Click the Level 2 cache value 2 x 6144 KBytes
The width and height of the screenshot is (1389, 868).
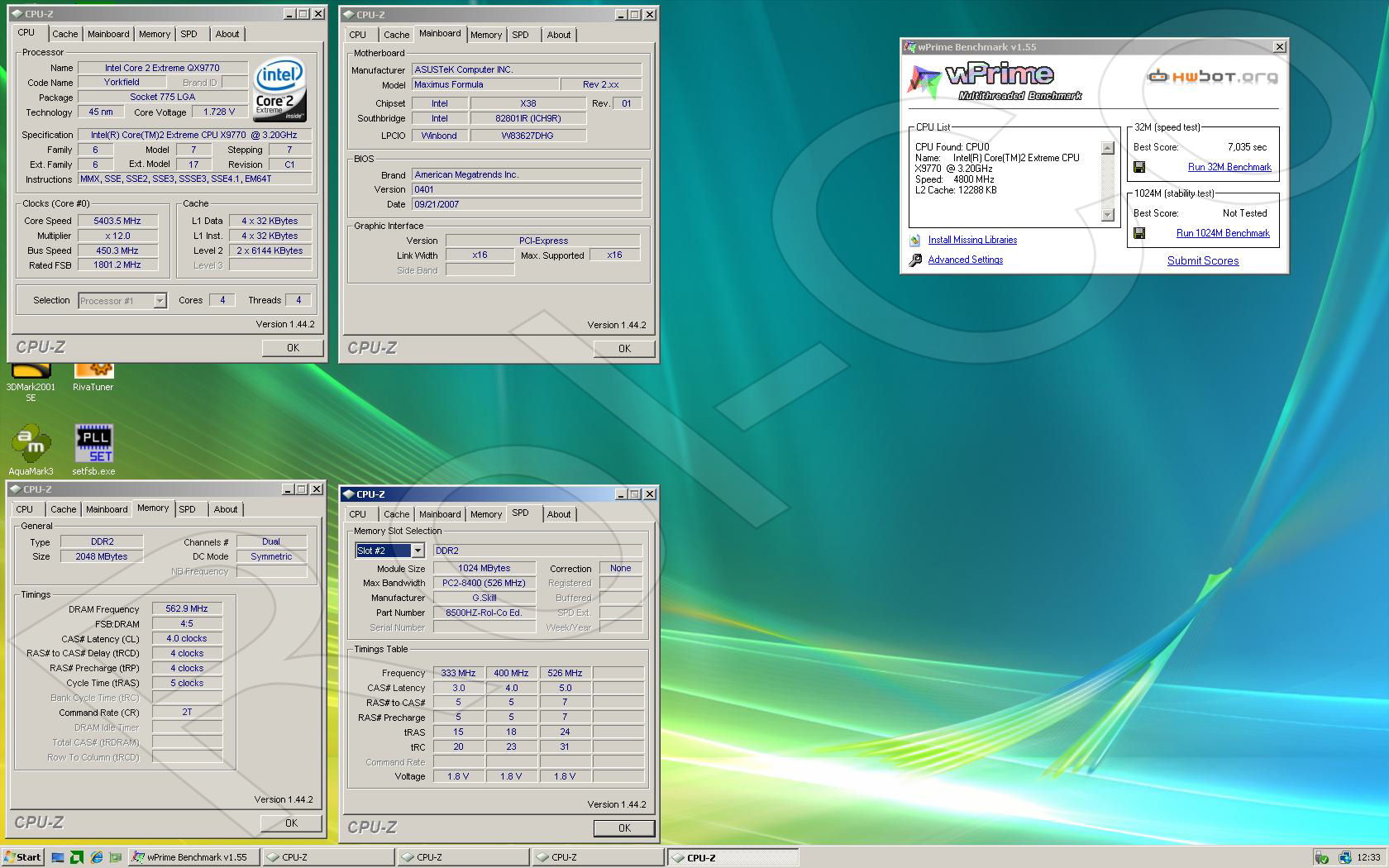(x=270, y=250)
